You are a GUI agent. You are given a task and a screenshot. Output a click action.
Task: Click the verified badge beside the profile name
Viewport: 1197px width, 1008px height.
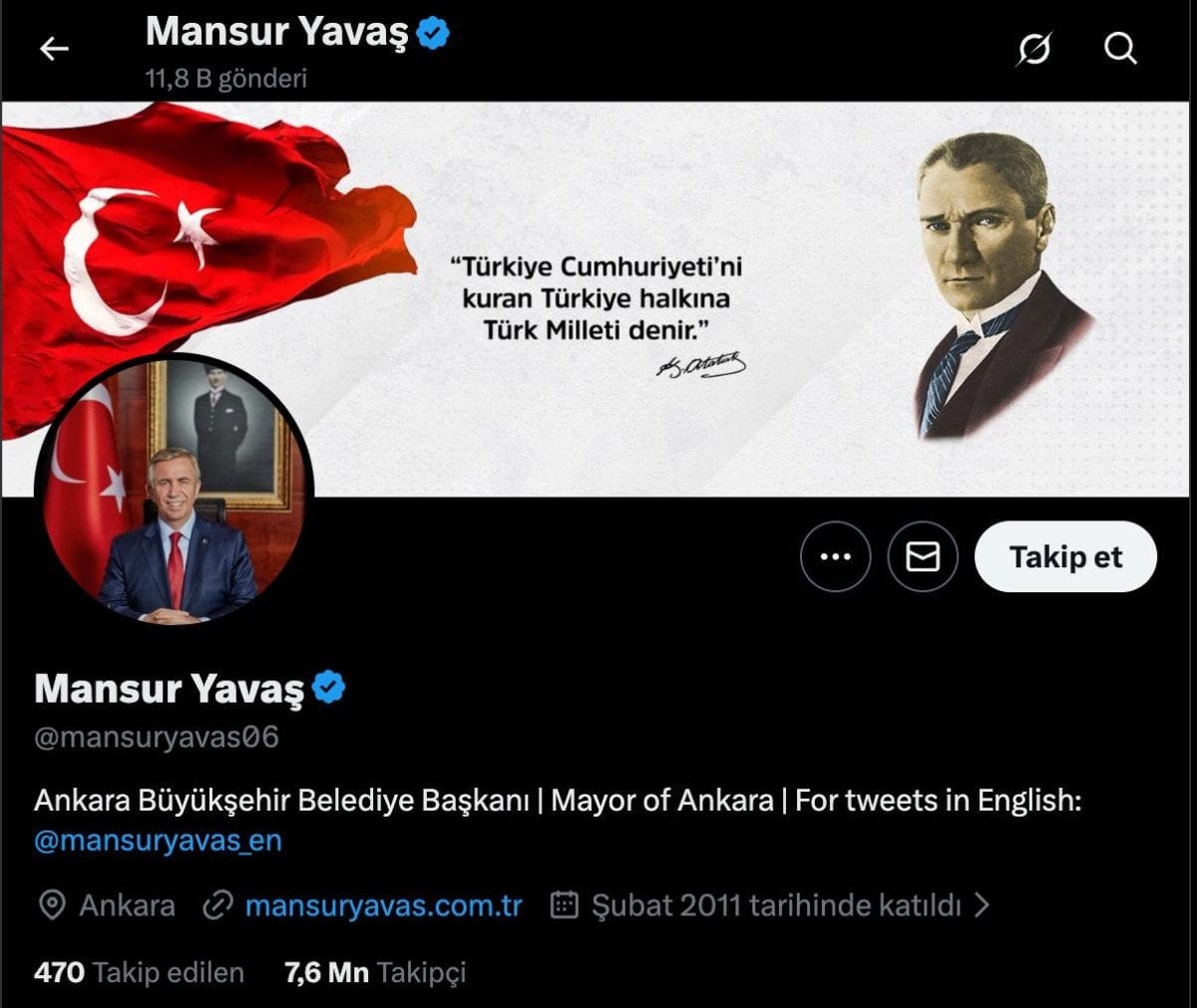click(x=329, y=688)
